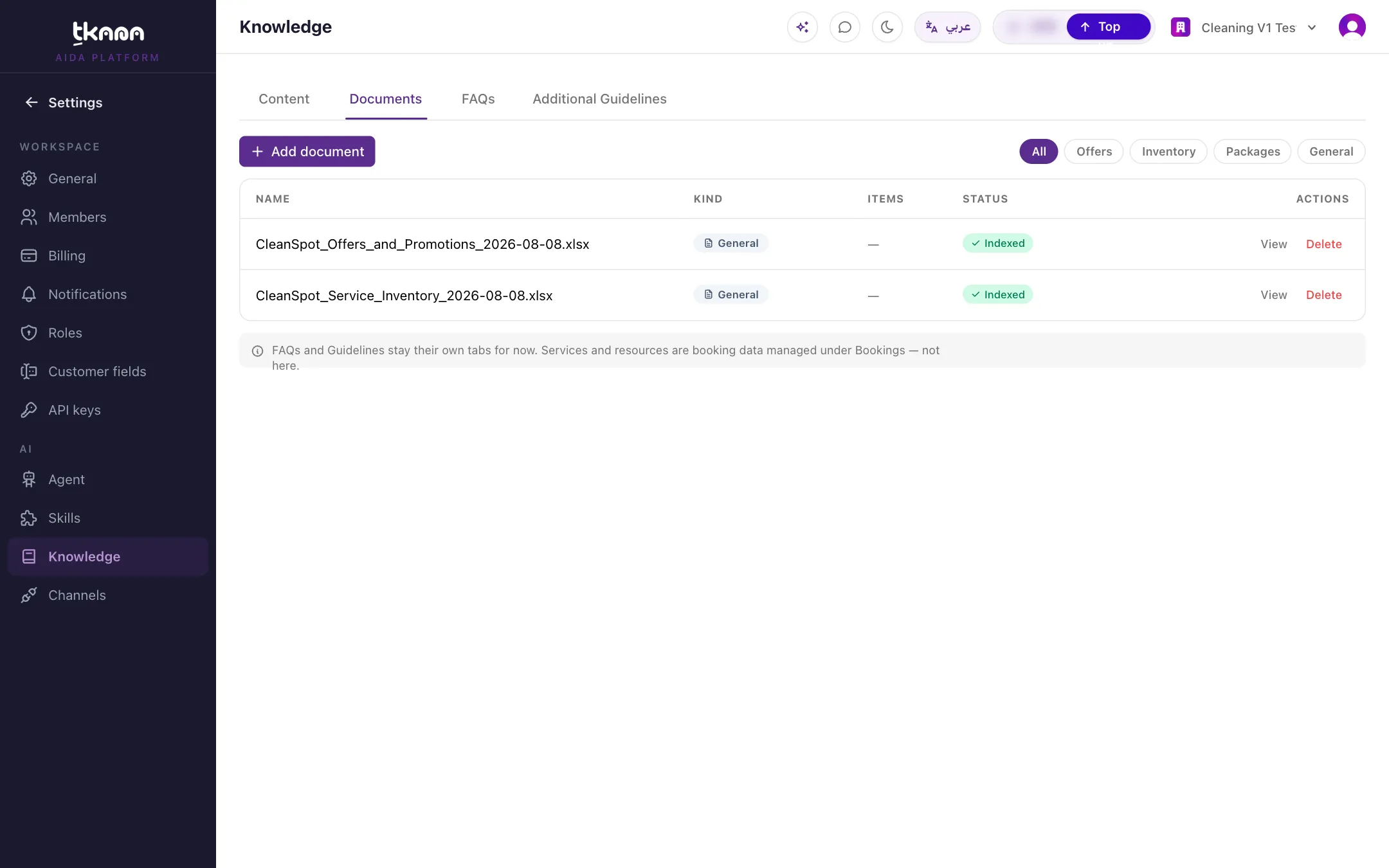This screenshot has height=868, width=1389.
Task: Open the user profile avatar
Action: tap(1352, 27)
